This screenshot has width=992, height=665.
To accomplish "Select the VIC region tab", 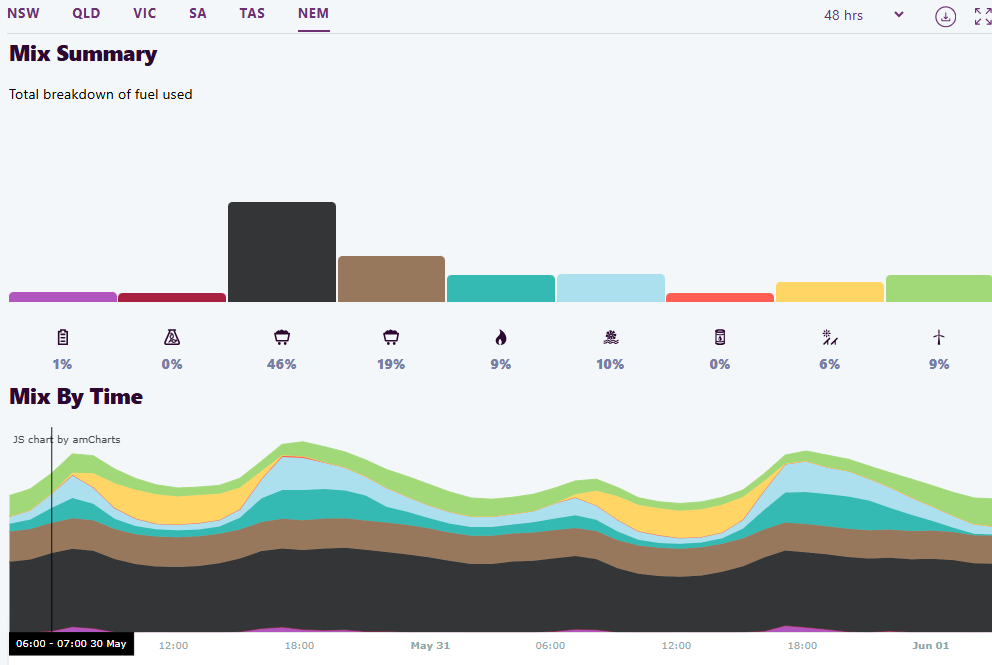I will tap(145, 14).
